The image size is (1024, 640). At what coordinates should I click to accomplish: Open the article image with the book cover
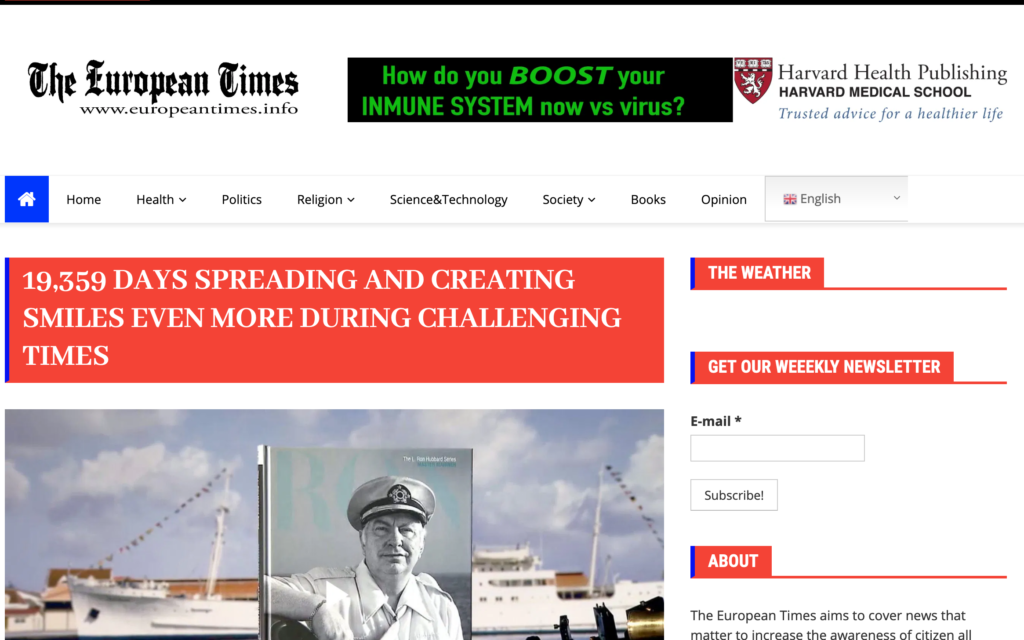coord(334,524)
